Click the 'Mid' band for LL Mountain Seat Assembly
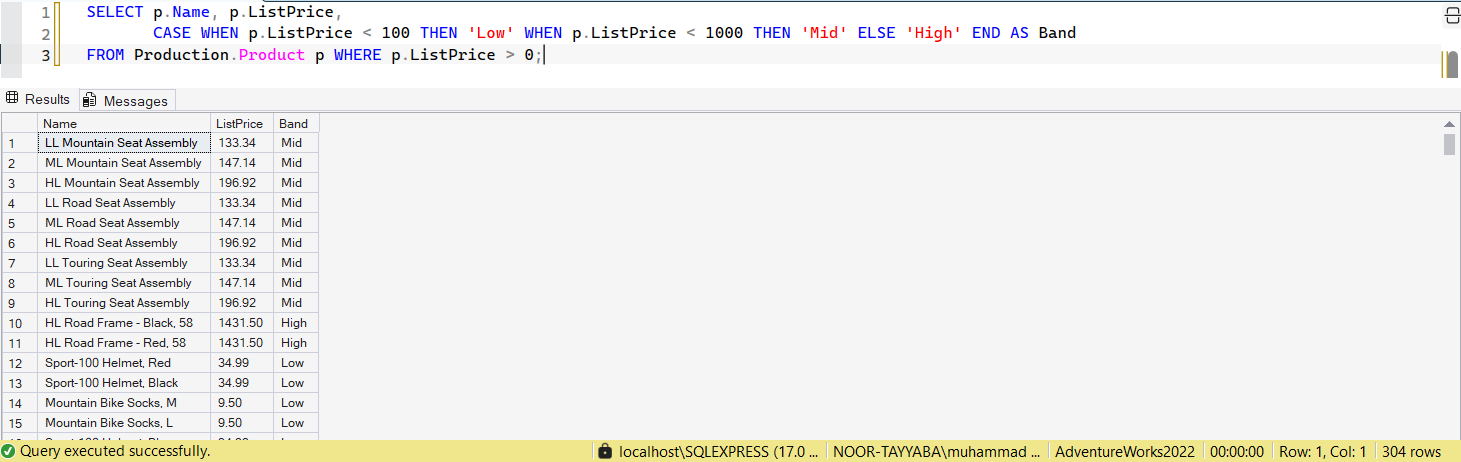Image resolution: width=1461 pixels, height=462 pixels. point(296,143)
